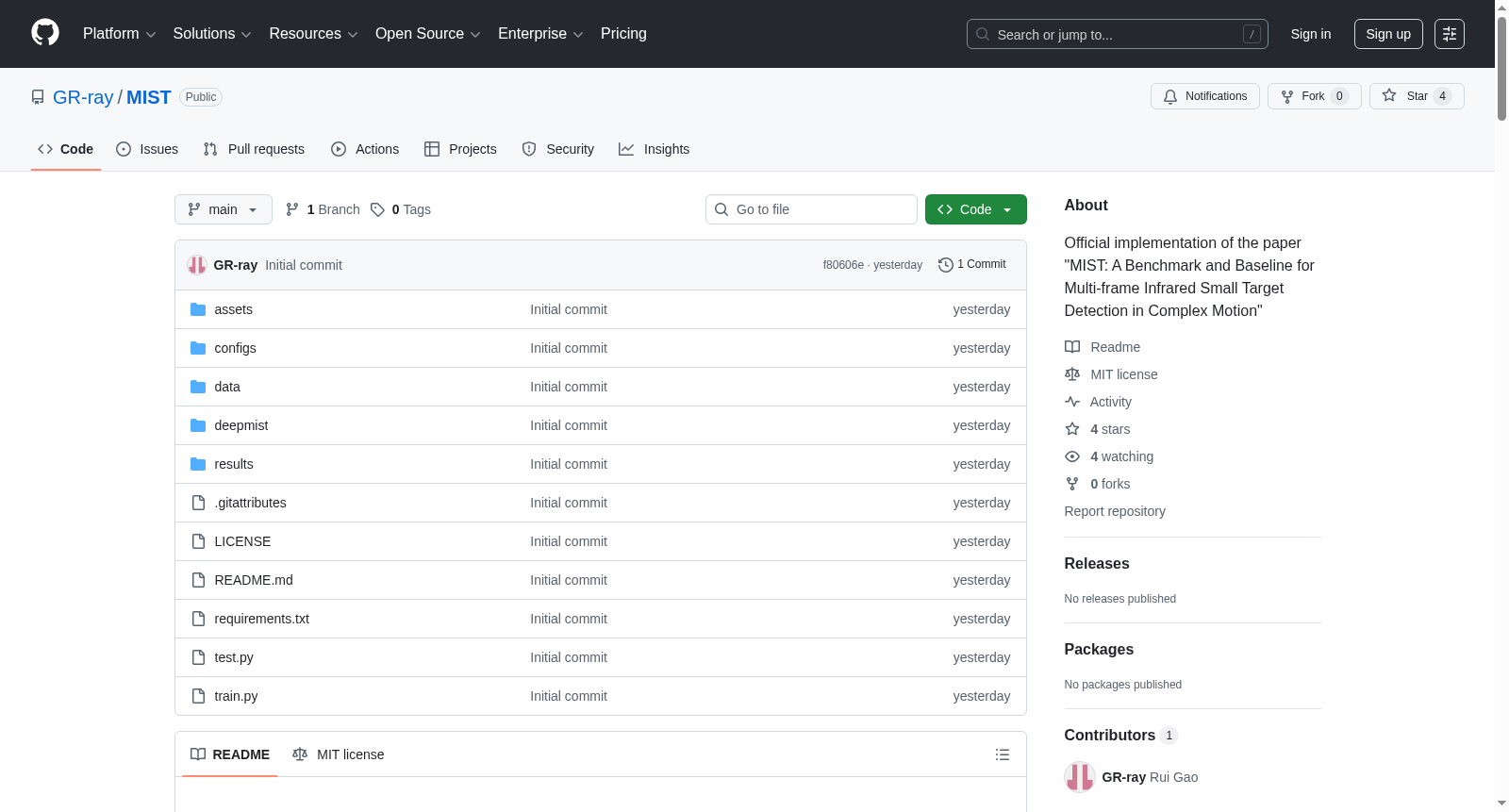This screenshot has width=1509, height=812.
Task: Select the README tab below files
Action: click(230, 754)
